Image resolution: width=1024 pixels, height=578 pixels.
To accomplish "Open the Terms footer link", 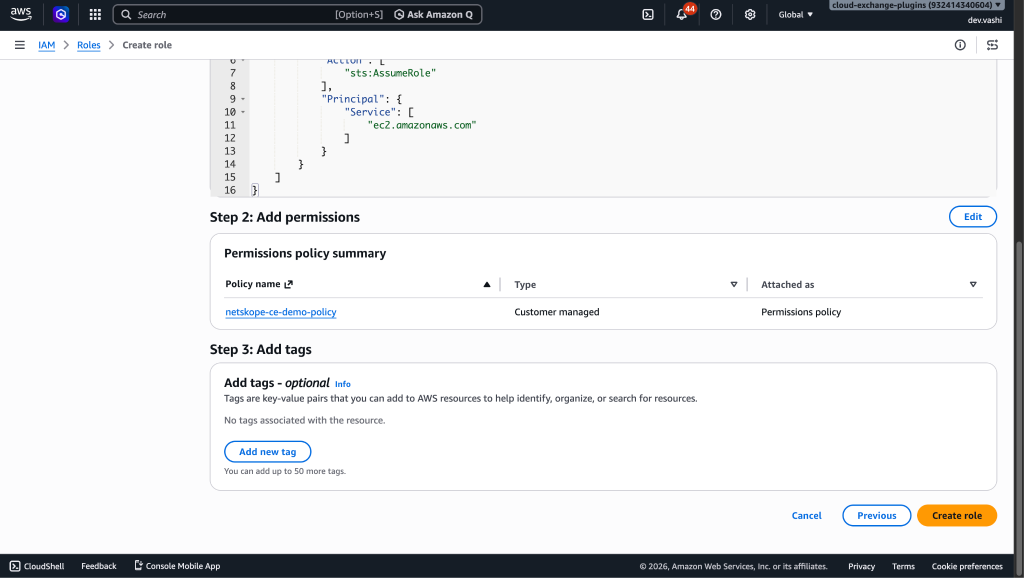I will click(903, 566).
